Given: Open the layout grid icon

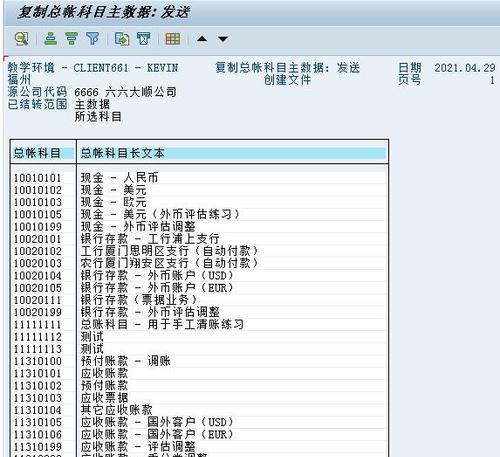Looking at the screenshot, I should point(173,39).
